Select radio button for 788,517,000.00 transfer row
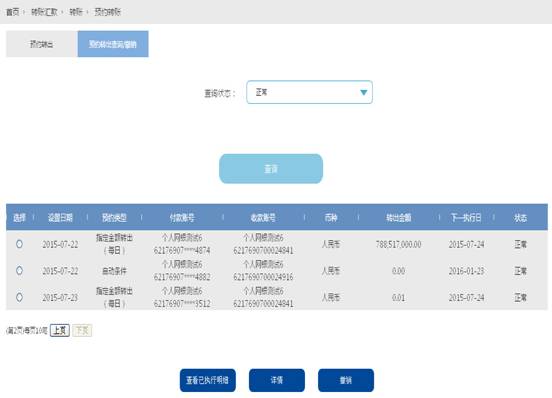 click(19, 244)
